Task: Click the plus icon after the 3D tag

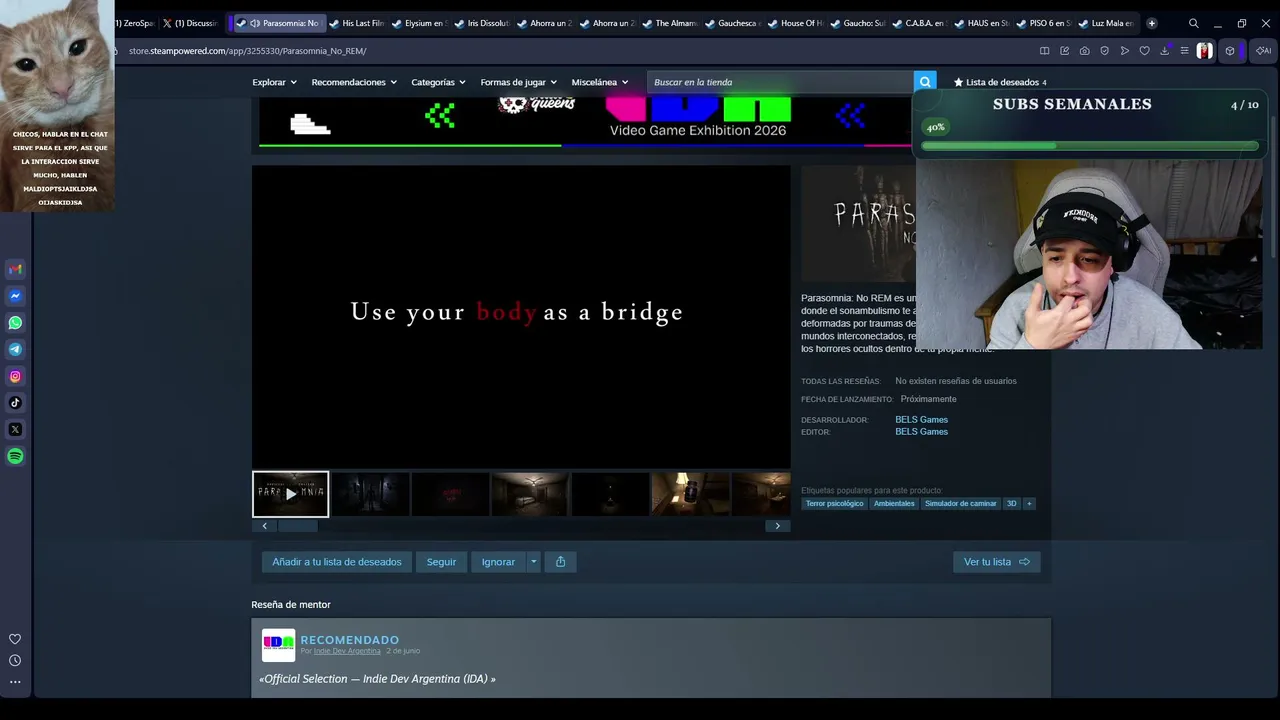Action: (x=1028, y=504)
